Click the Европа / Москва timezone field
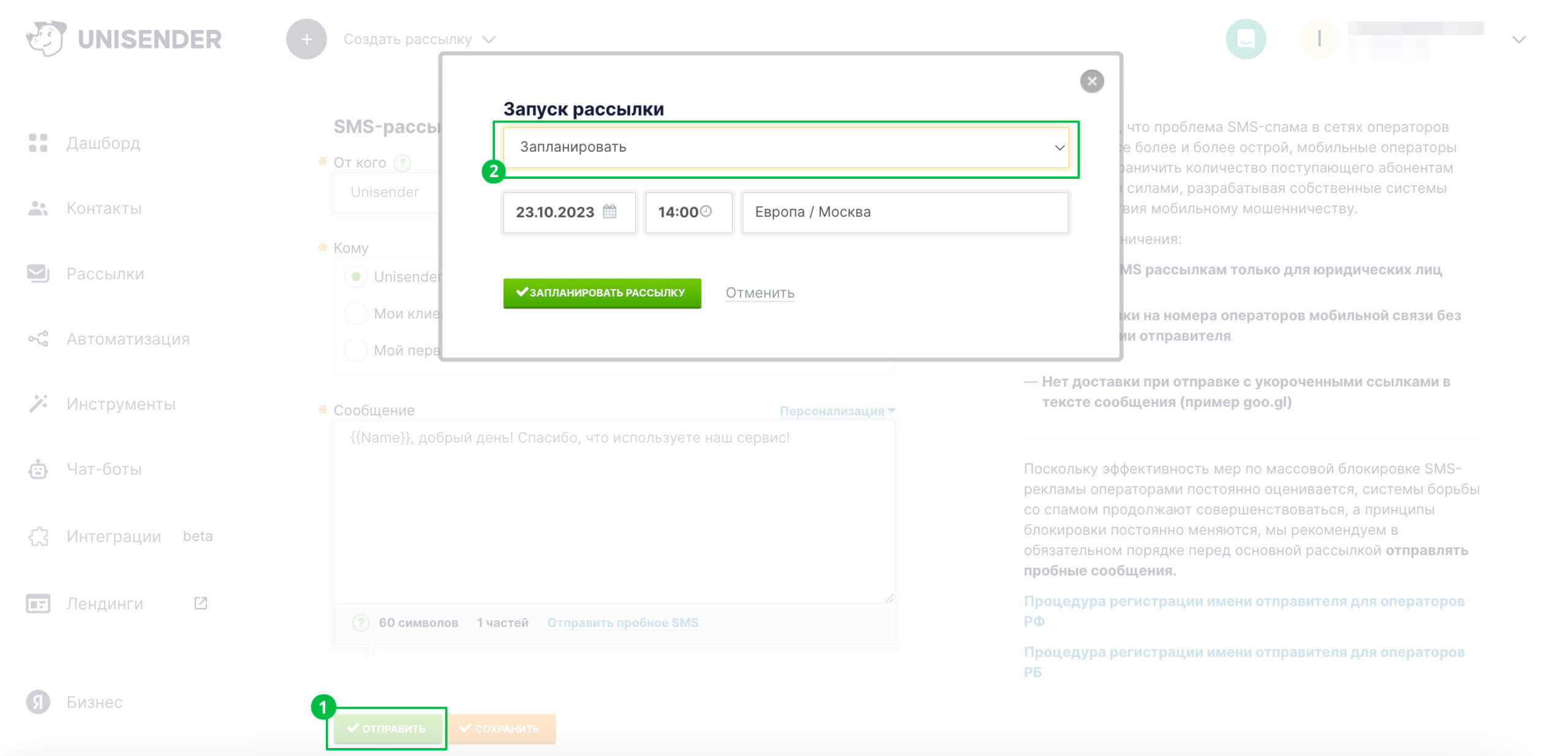 (905, 212)
